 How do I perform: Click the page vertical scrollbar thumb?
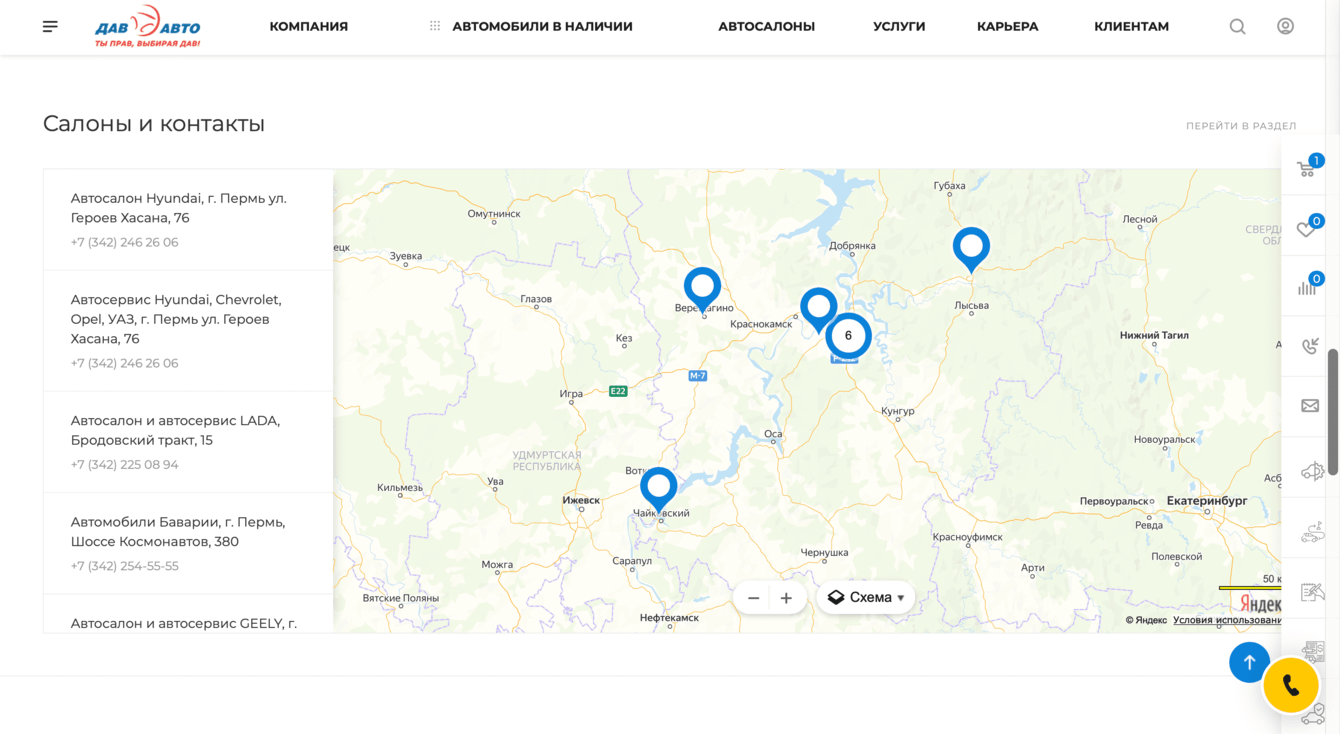(x=1333, y=412)
